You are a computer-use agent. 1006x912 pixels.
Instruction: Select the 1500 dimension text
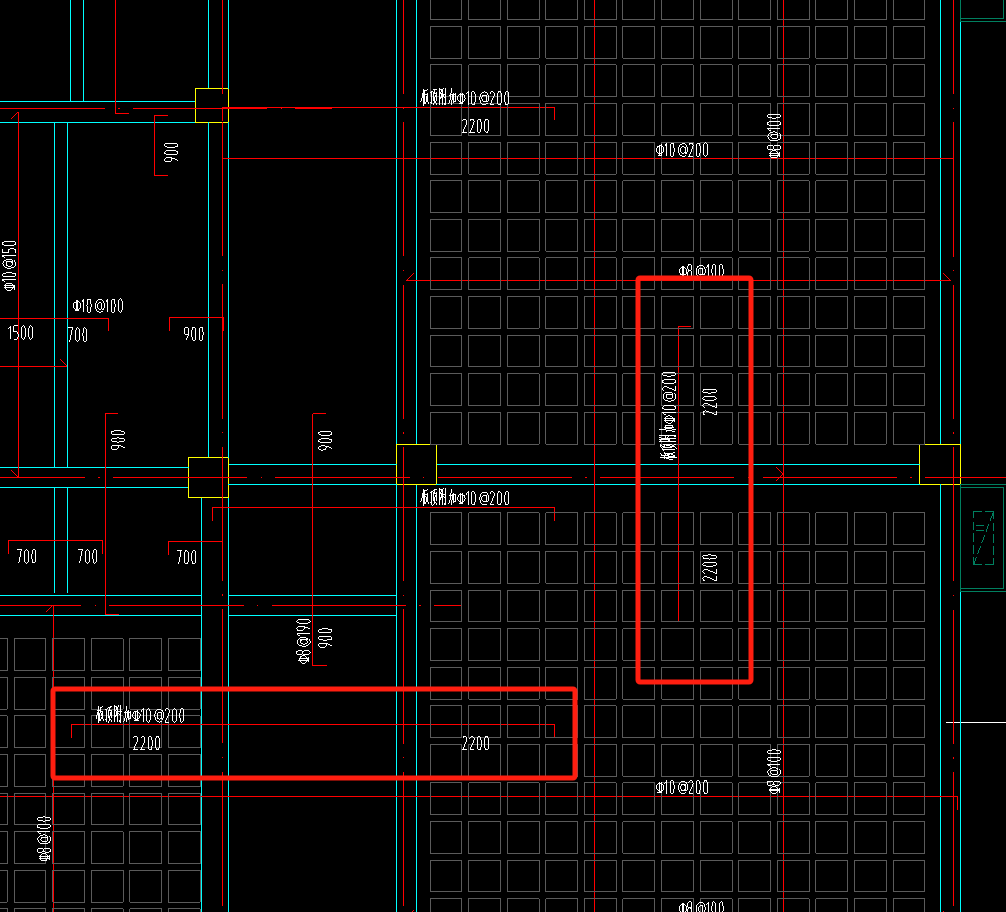pos(20,333)
